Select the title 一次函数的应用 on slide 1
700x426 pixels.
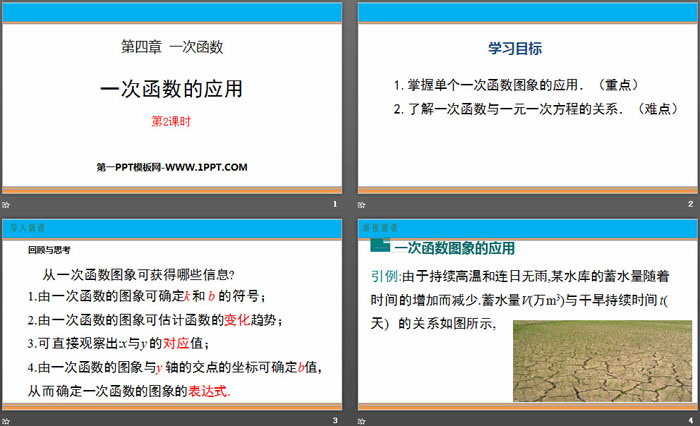[172, 88]
